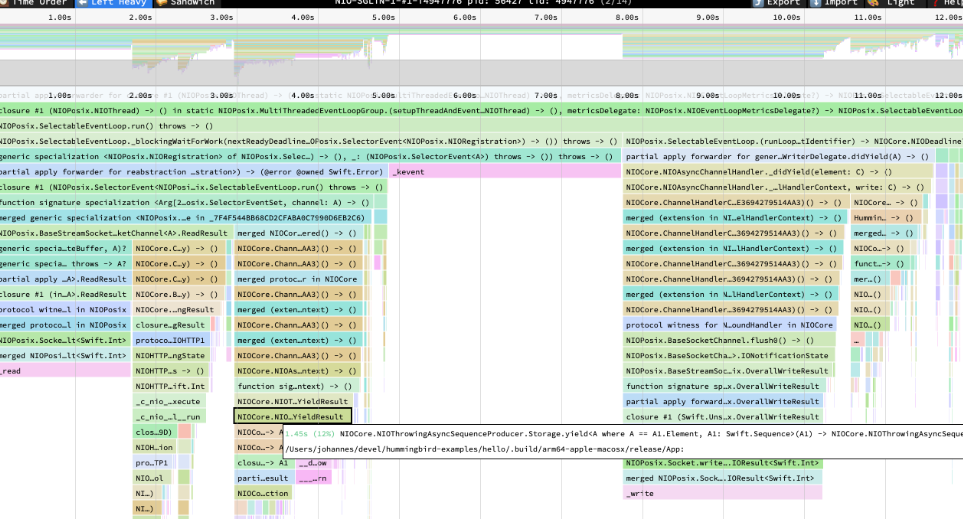Select the parti…esult frame
The width and height of the screenshot is (963, 520).
[x=264, y=478]
